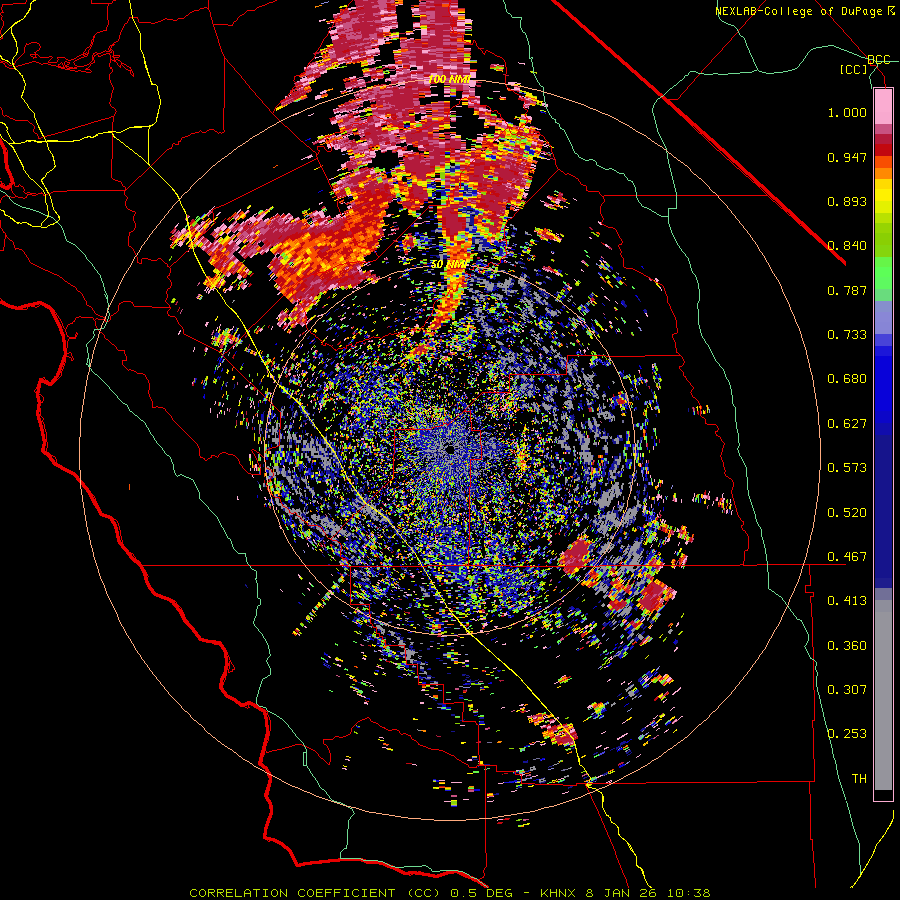Pick the light pink colorbar segment at top
The image size is (900, 900).
pos(883,107)
